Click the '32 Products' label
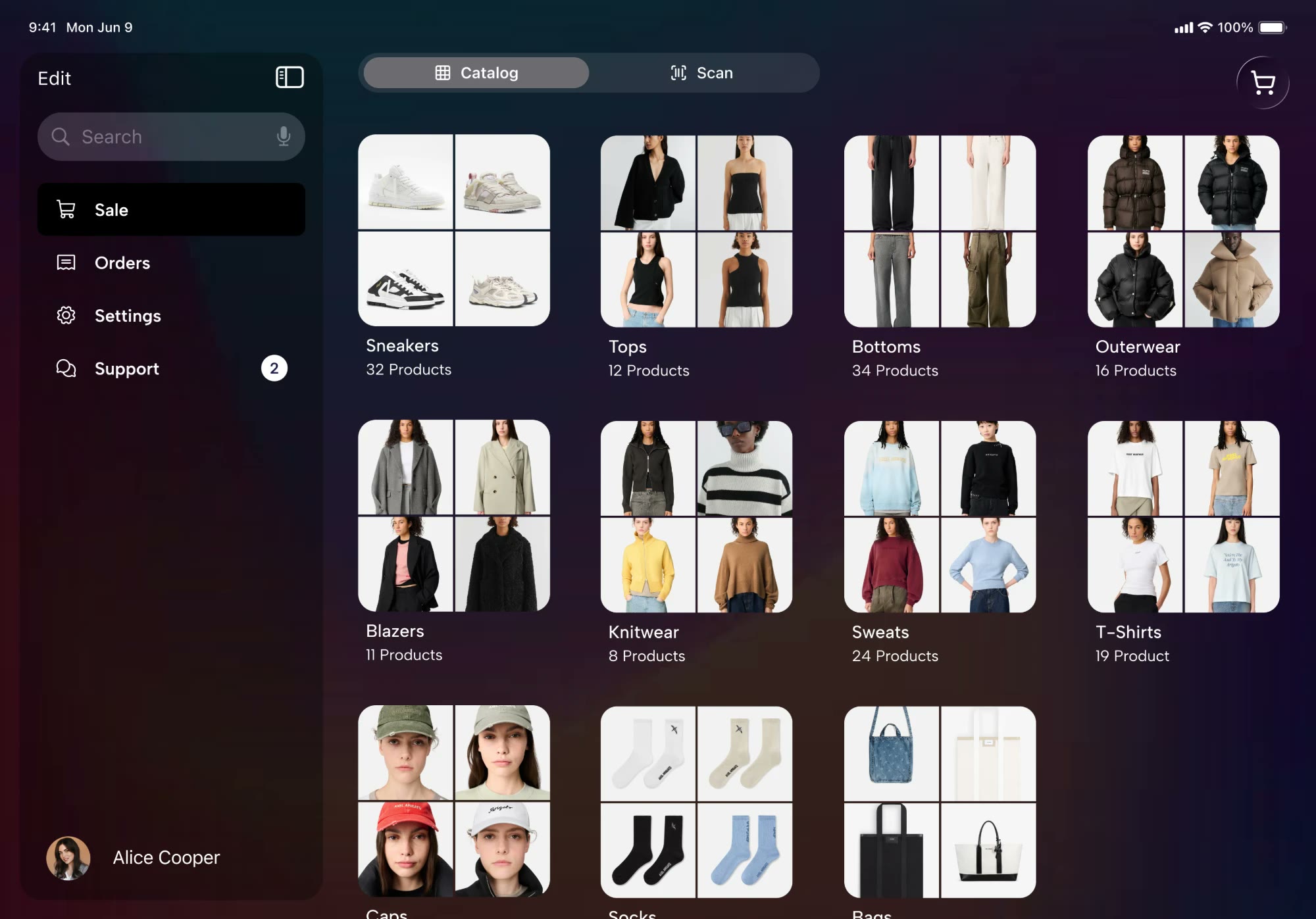Image resolution: width=1316 pixels, height=919 pixels. pos(409,370)
